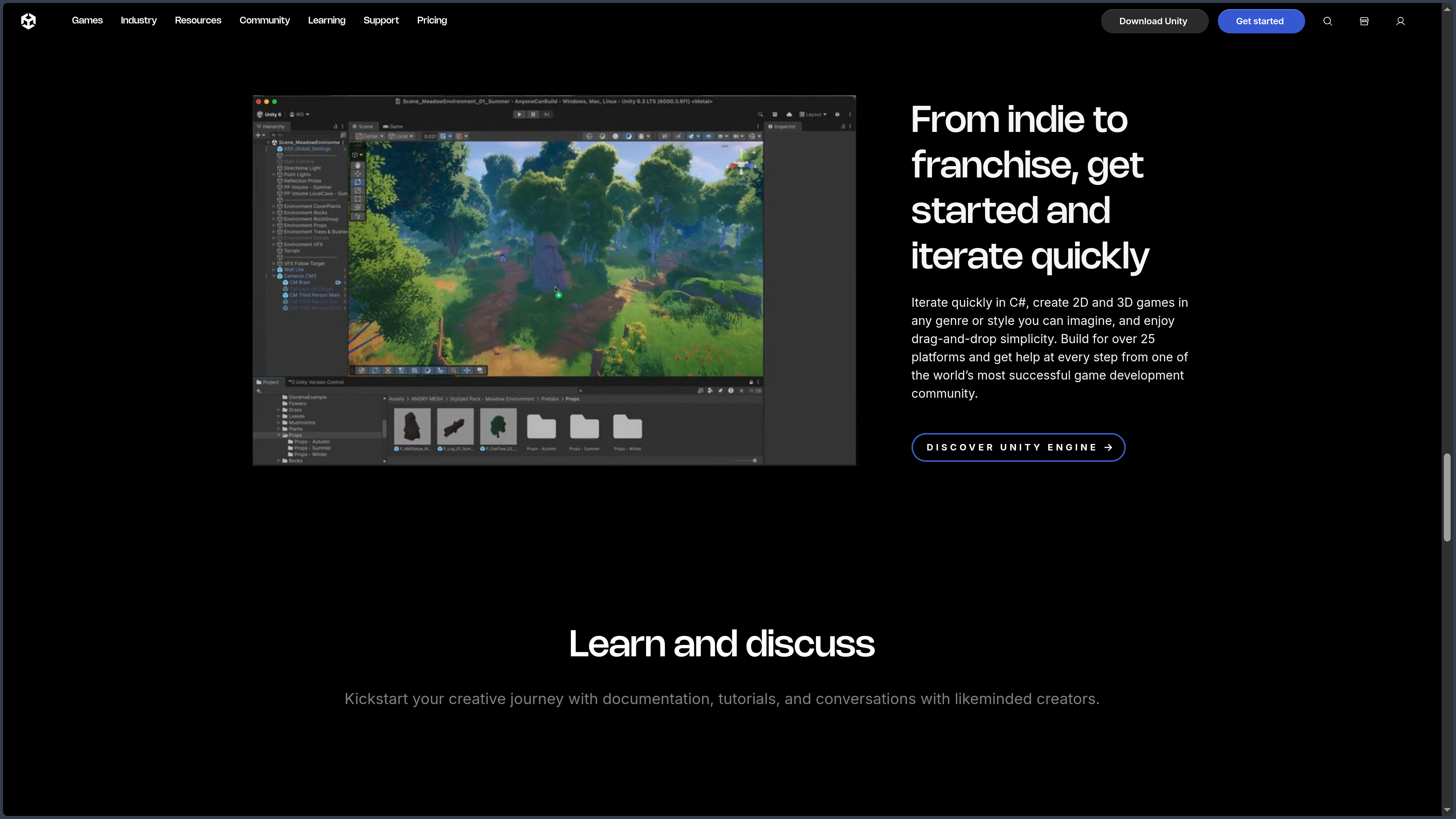This screenshot has height=819, width=1456.
Task: Open the Community menu in site navigation
Action: tap(265, 20)
